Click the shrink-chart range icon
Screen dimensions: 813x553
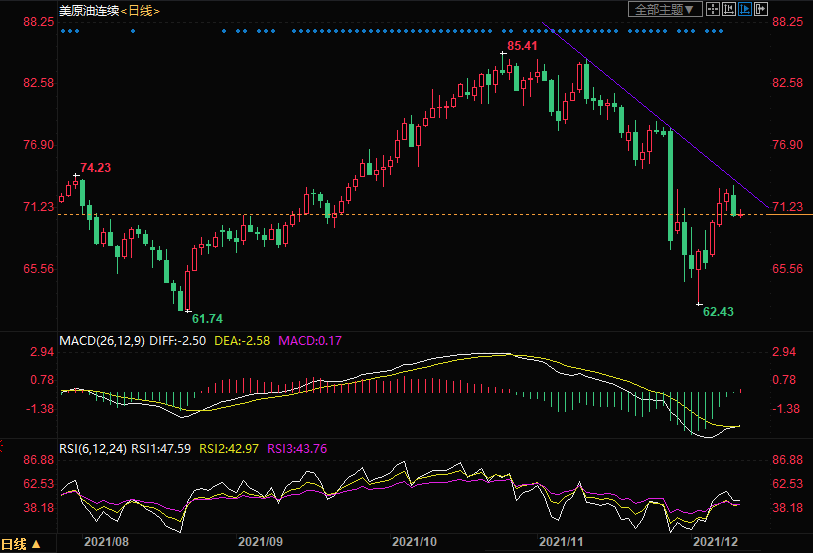click(x=729, y=9)
